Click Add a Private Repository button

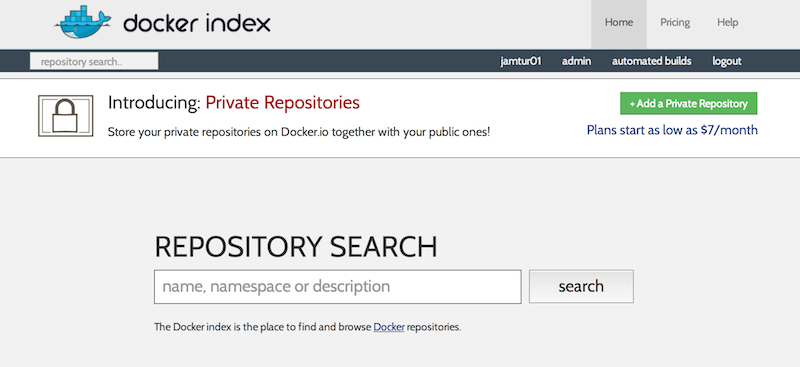[x=689, y=104]
